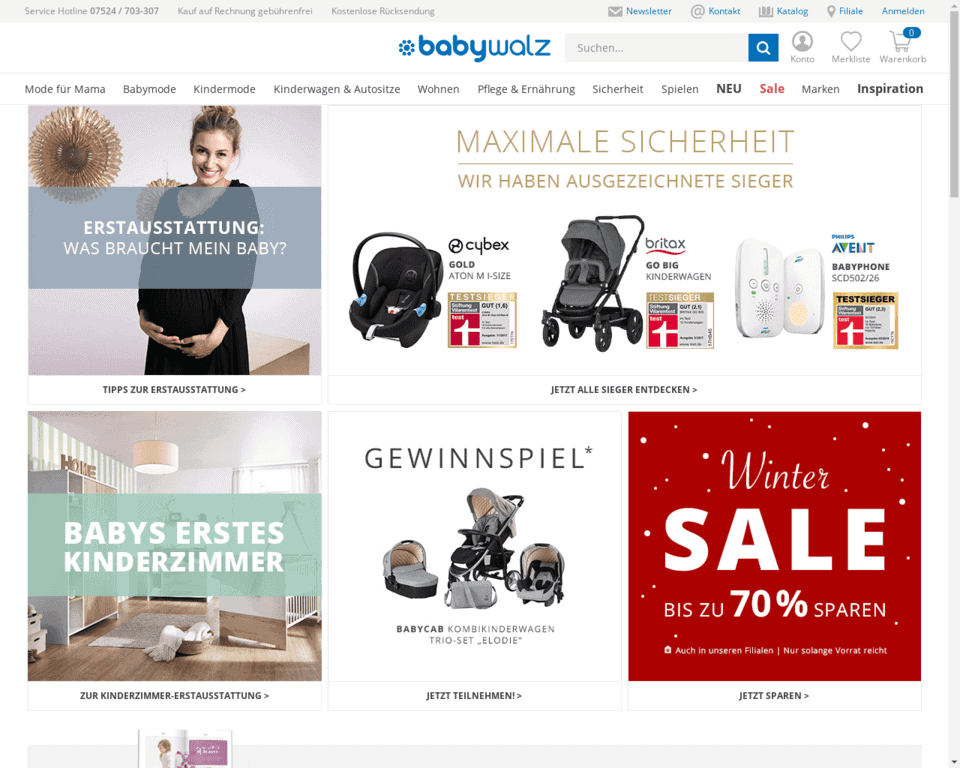The height and width of the screenshot is (768, 960).
Task: Click the Filiale location pin icon
Action: pyautogui.click(x=831, y=12)
